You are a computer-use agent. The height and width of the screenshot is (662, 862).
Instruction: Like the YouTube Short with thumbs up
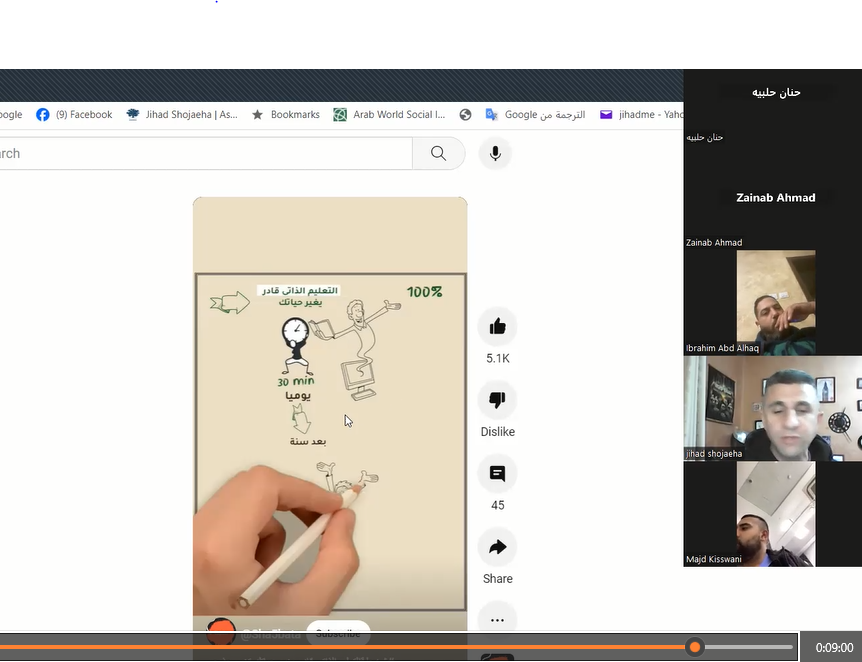coord(497,327)
